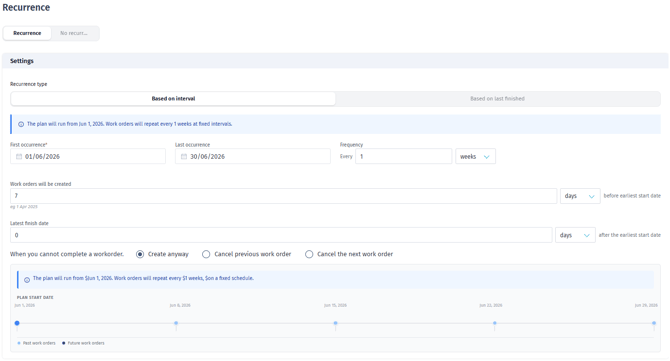The height and width of the screenshot is (361, 670).
Task: Click the Work orders will be created field
Action: tap(283, 196)
